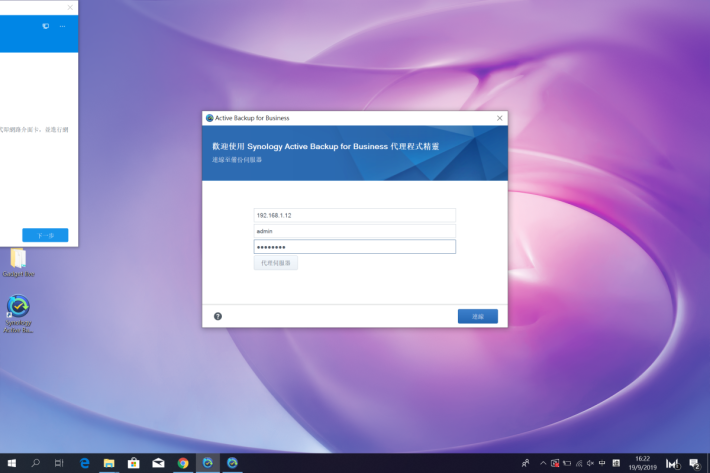Switch to the last Active Backup taskbar icon
This screenshot has width=710, height=473.
tap(232, 463)
